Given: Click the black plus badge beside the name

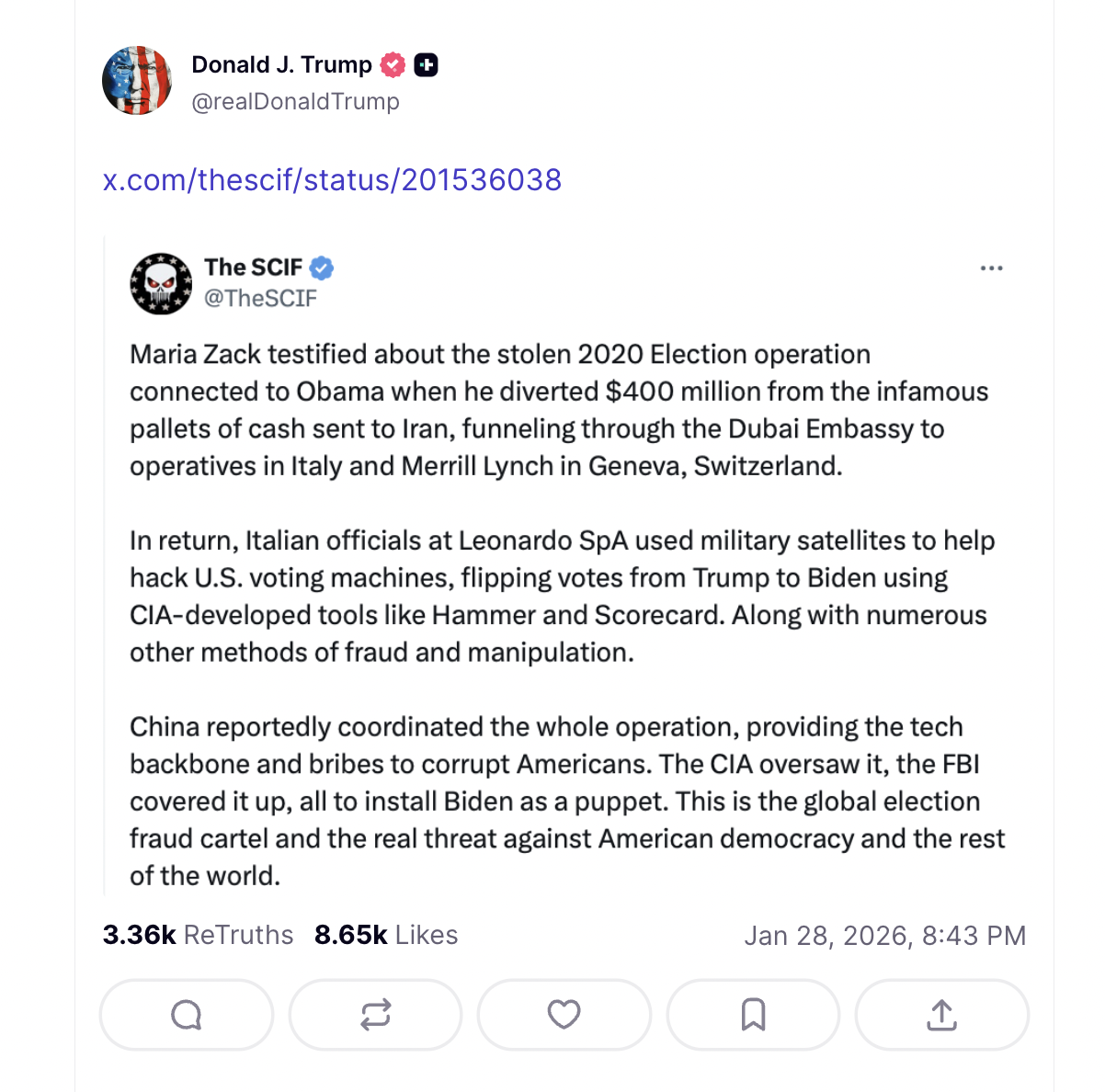Looking at the screenshot, I should tap(426, 65).
